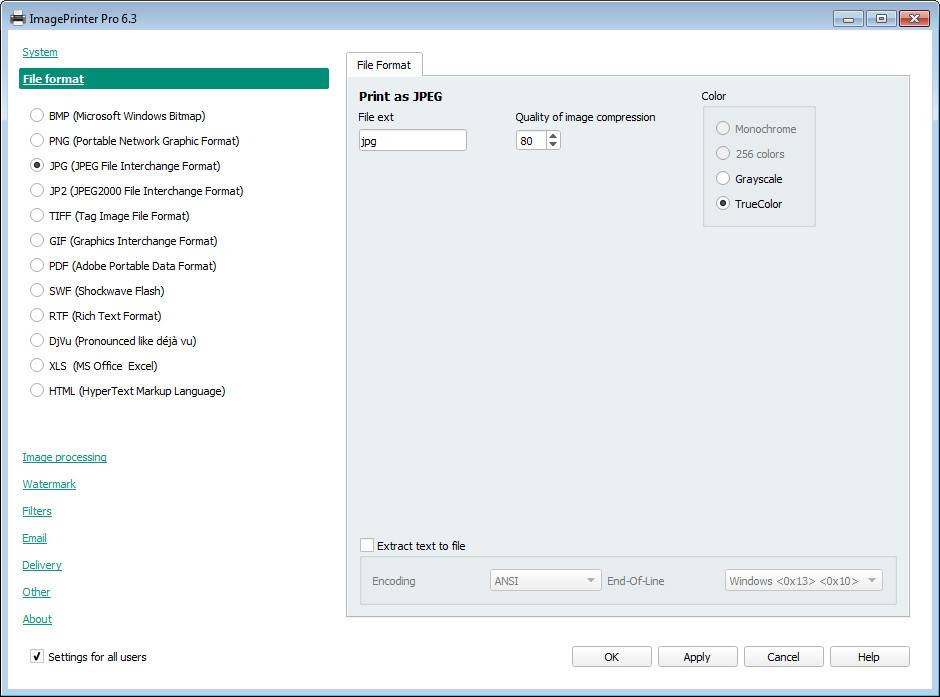The image size is (940, 697).
Task: Go to the Watermark settings
Action: [49, 484]
